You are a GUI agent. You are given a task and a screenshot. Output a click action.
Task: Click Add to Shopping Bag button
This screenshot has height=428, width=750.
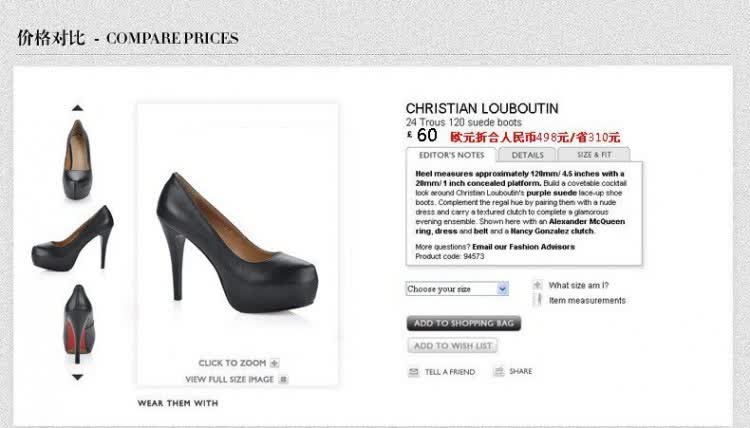463,323
